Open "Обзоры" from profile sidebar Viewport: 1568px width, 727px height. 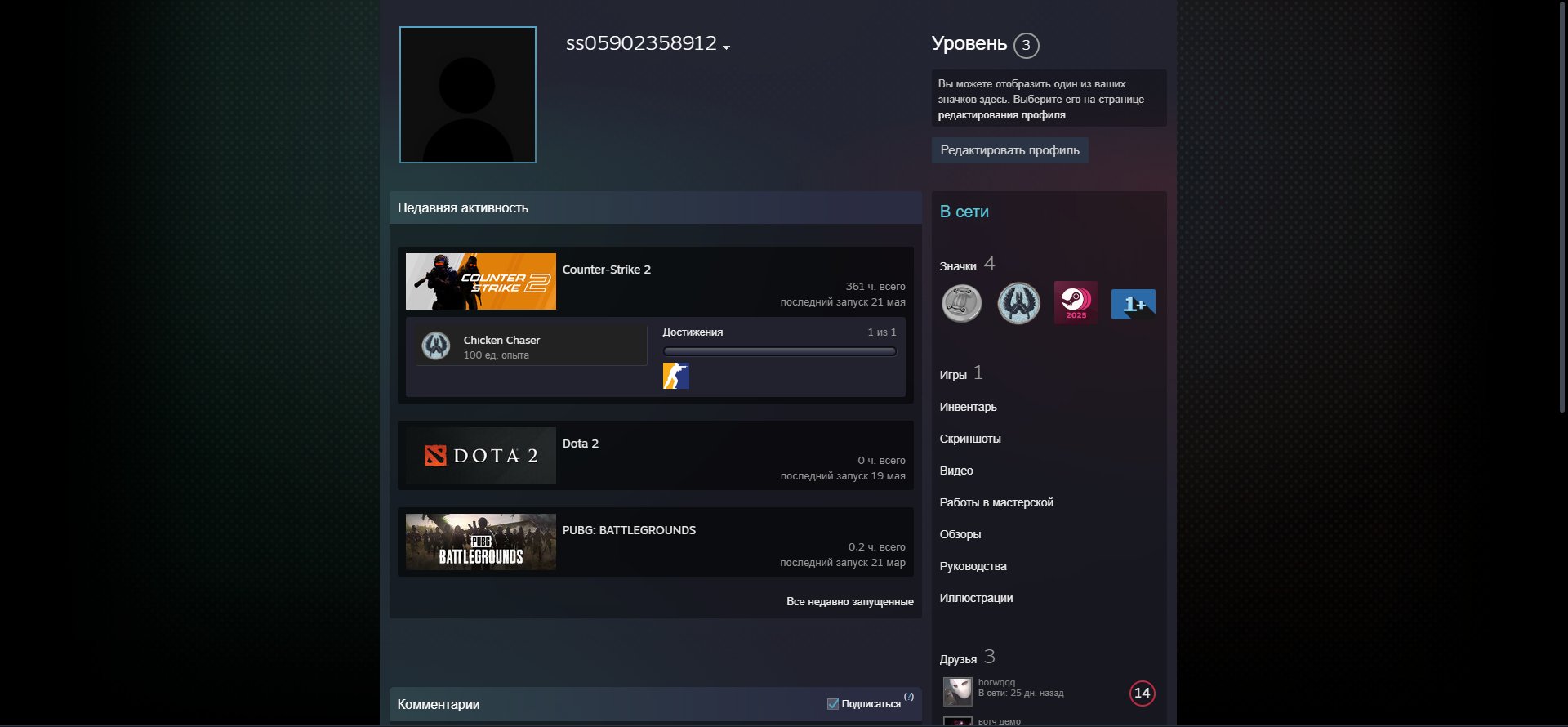click(960, 534)
